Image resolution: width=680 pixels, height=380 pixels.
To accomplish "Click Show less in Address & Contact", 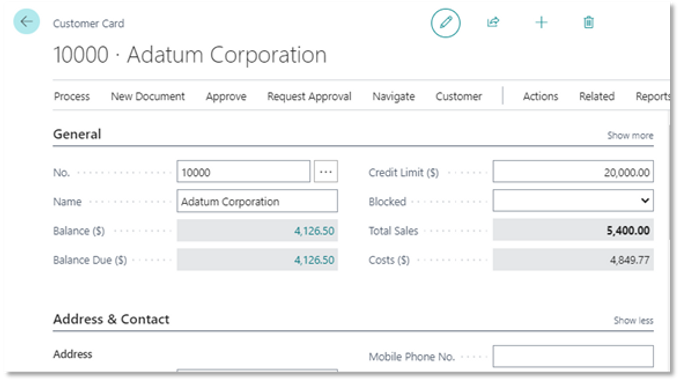I will 633,321.
